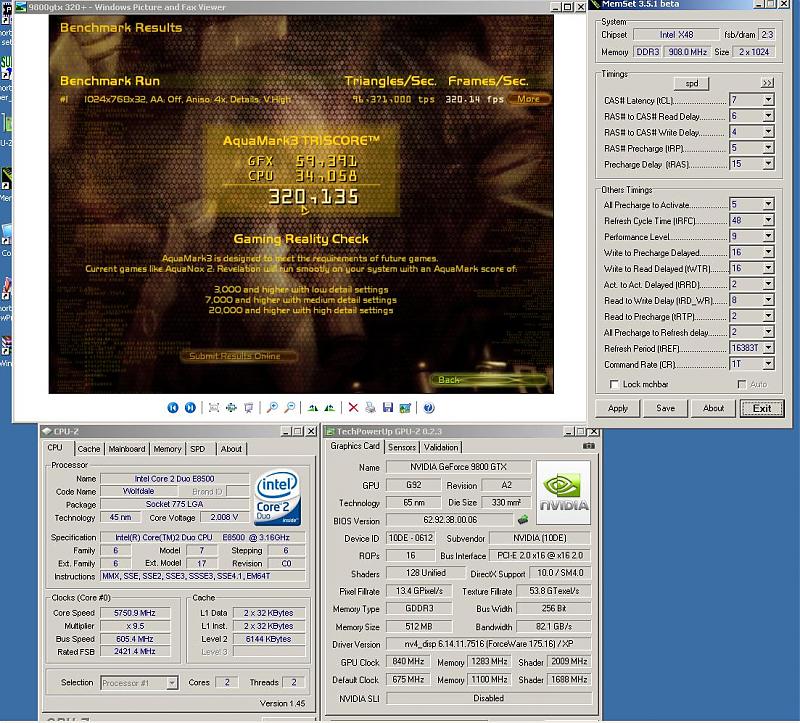This screenshot has width=800, height=723.
Task: Click the Best Fit icon in viewer toolbar
Action: click(x=214, y=407)
